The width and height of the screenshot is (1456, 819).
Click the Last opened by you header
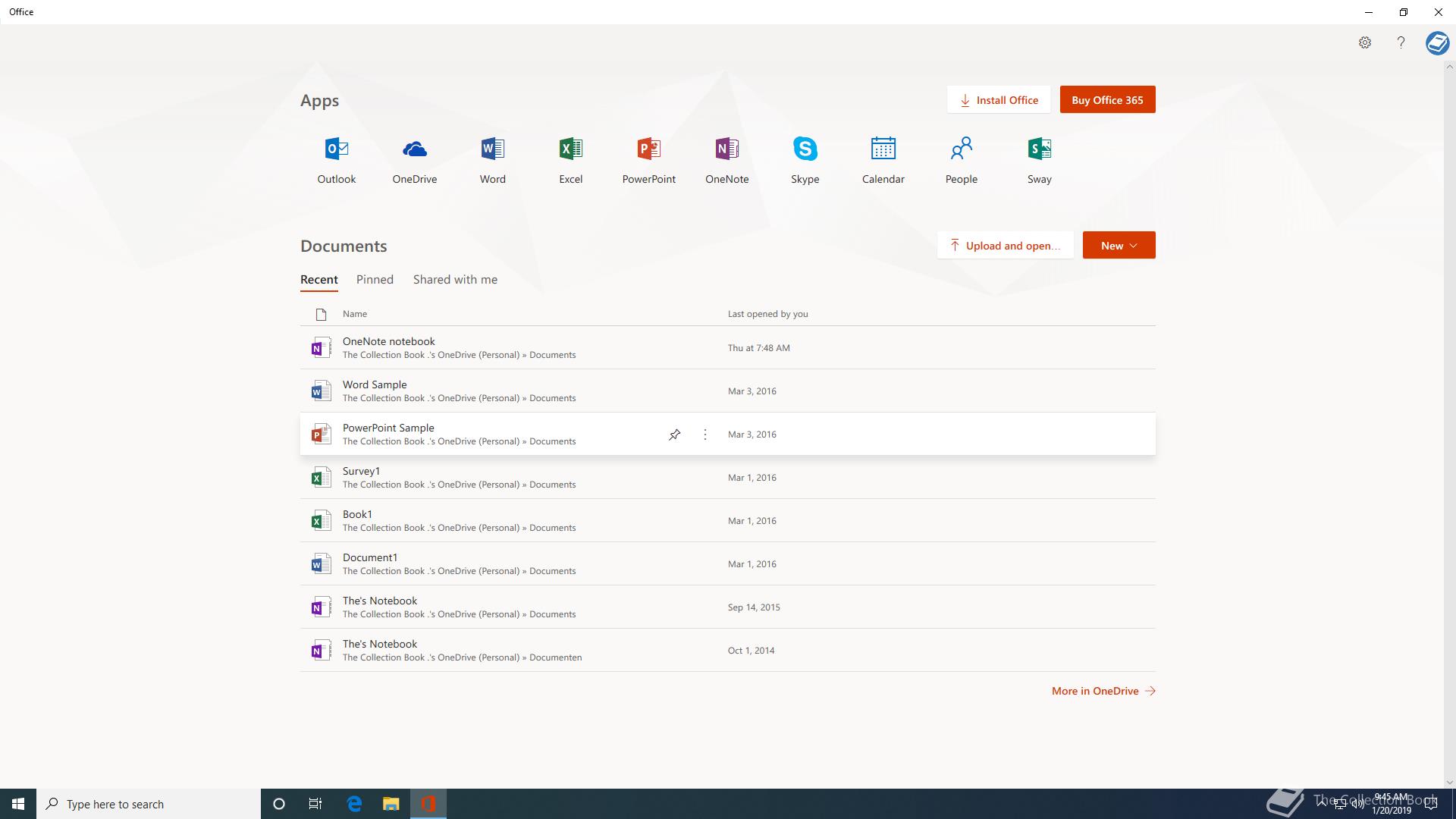[767, 314]
